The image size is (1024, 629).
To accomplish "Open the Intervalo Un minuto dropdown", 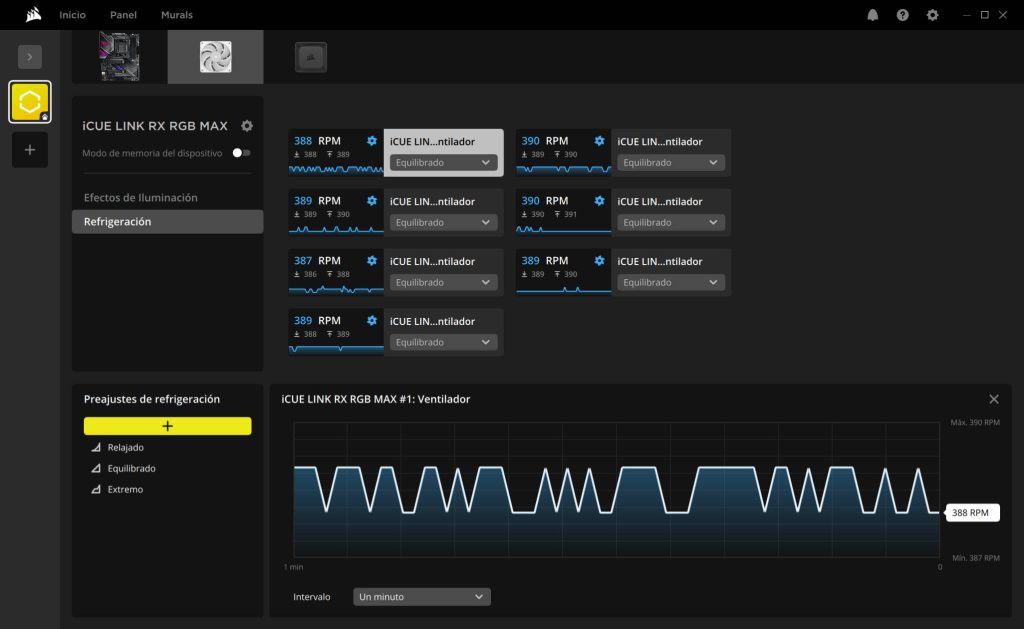I will 422,596.
